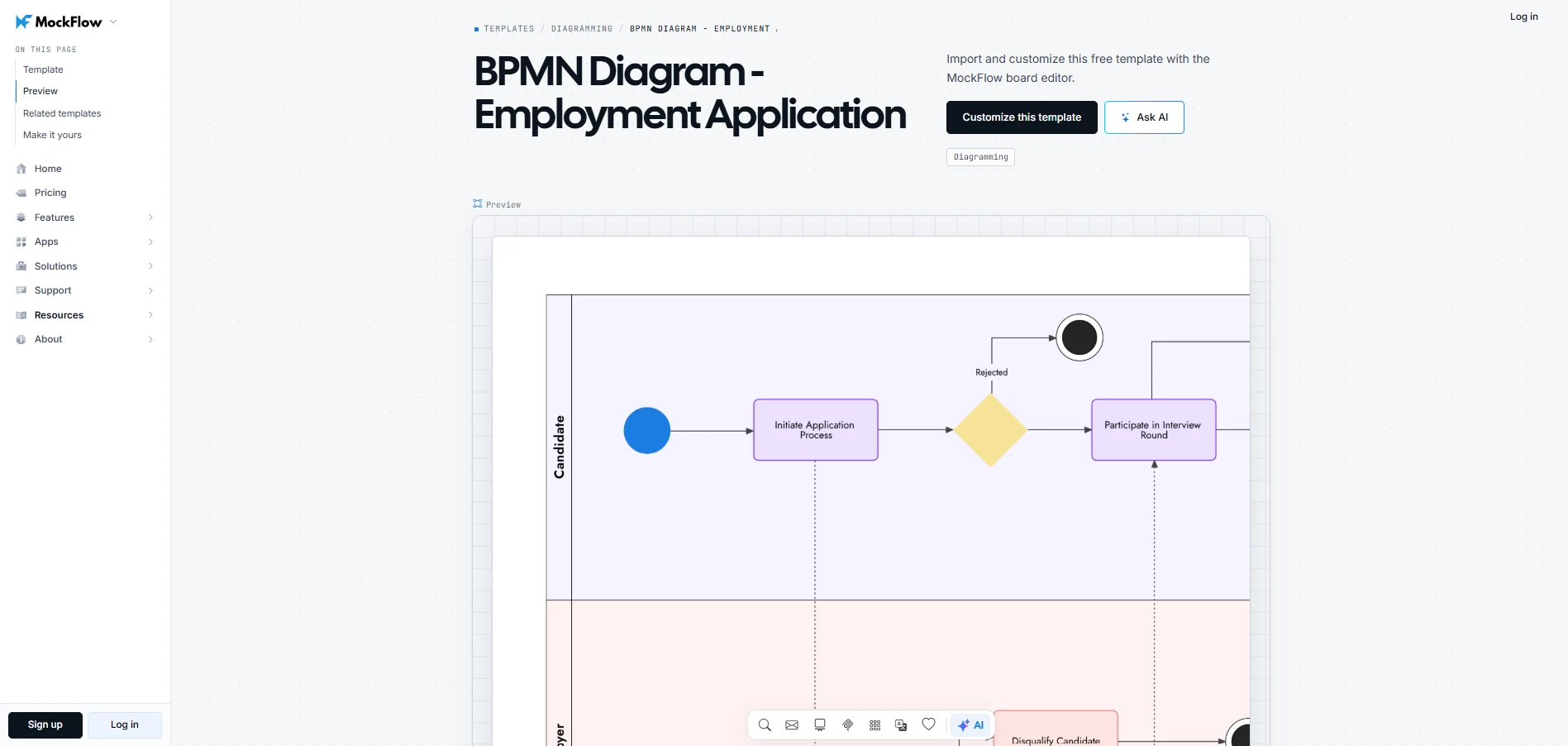Image resolution: width=1568 pixels, height=746 pixels.
Task: Click the Apps icon in sidebar
Action: [x=21, y=241]
